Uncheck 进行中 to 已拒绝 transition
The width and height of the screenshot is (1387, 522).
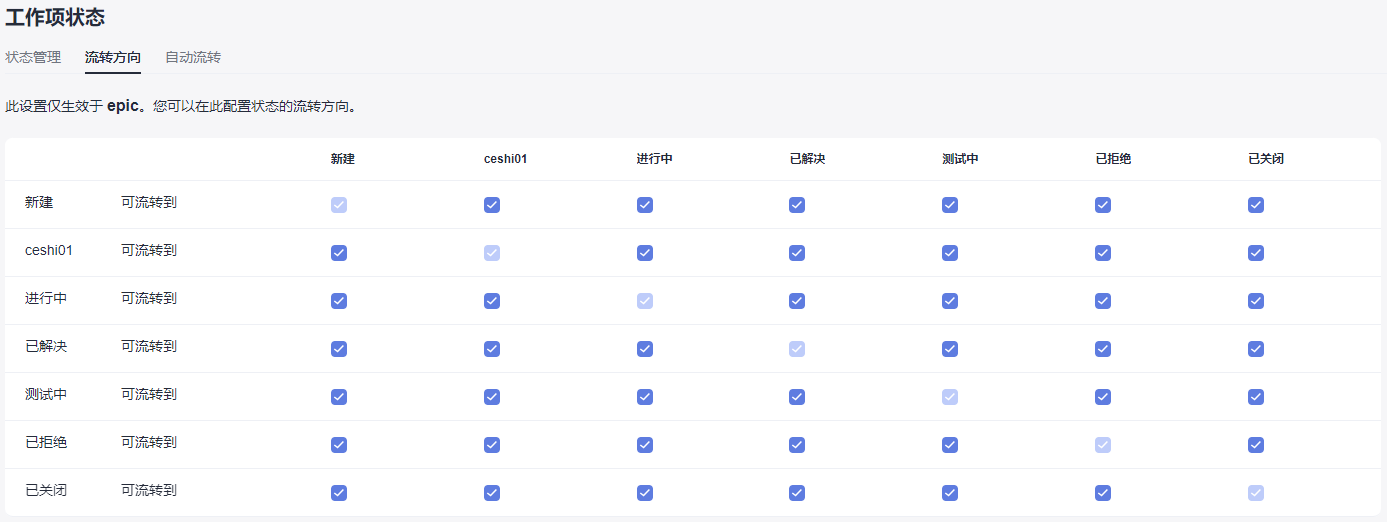pos(1103,301)
